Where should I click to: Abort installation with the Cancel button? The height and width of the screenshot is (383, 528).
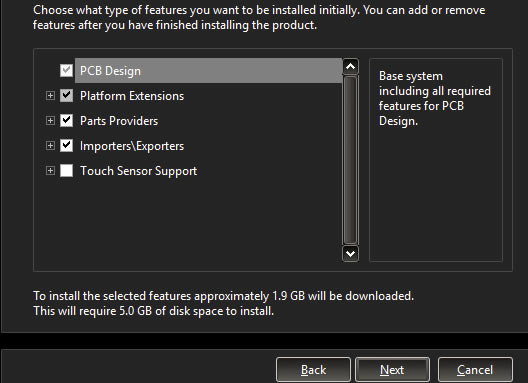[475, 370]
